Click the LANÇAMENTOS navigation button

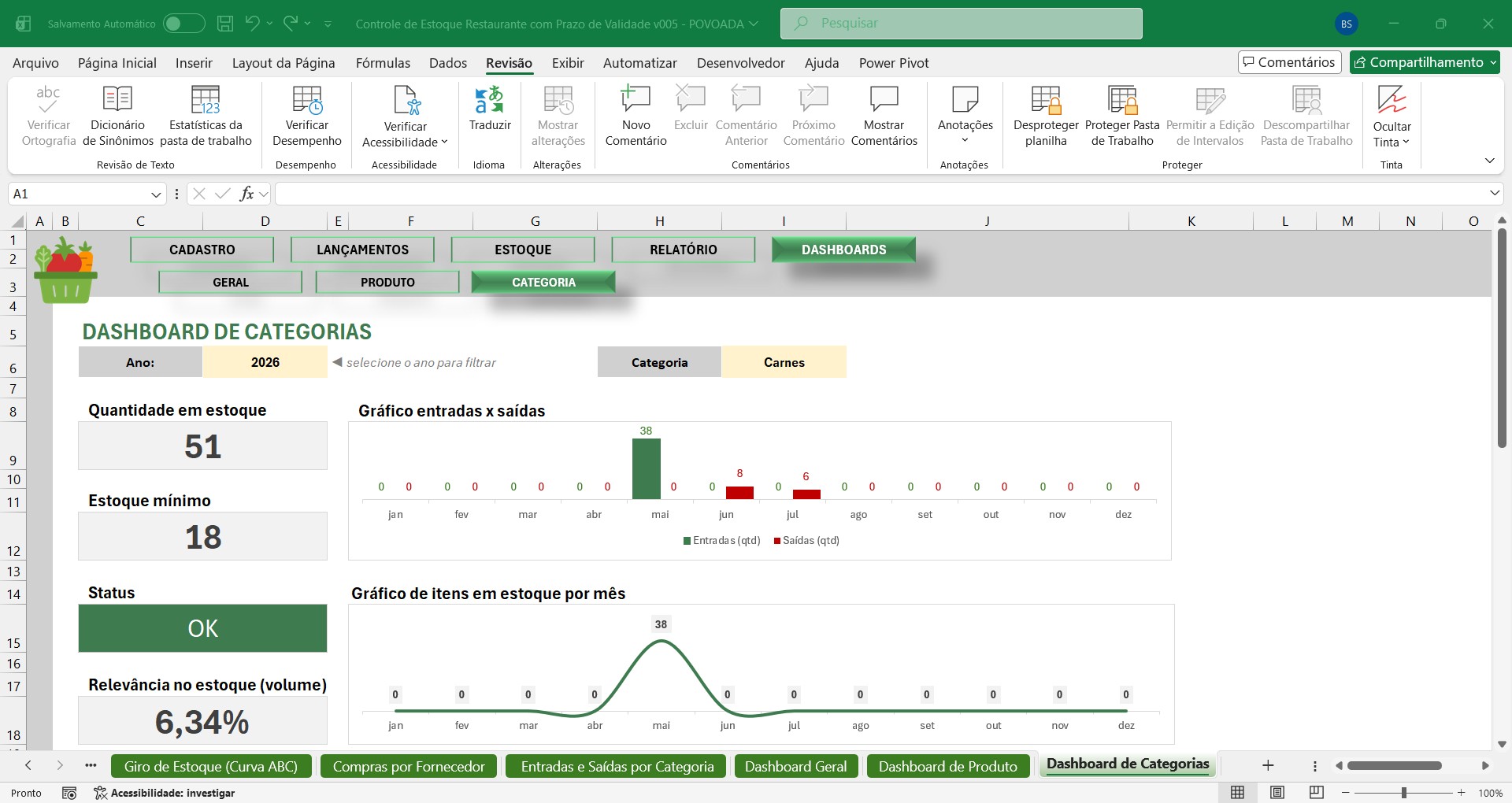click(362, 250)
